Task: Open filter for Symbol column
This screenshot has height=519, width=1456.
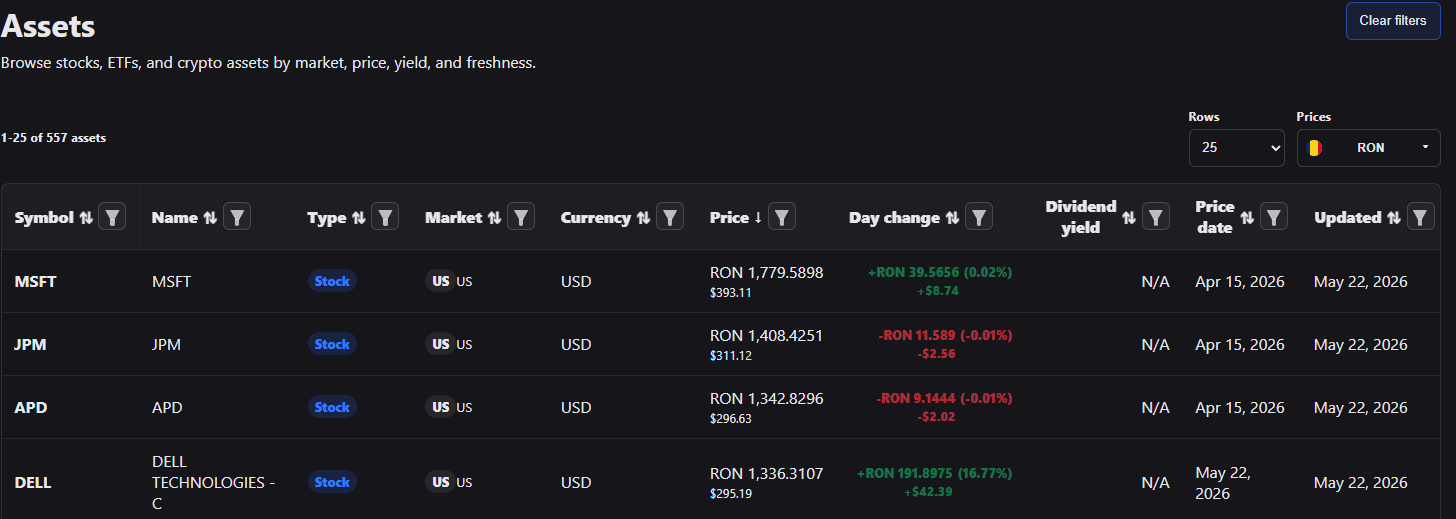Action: pyautogui.click(x=113, y=216)
